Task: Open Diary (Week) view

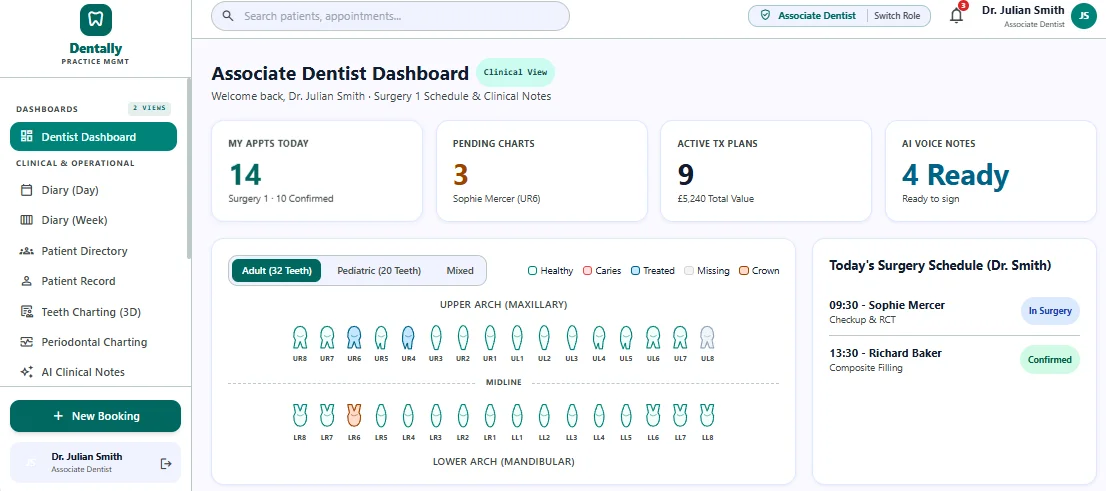Action: pyautogui.click(x=93, y=220)
